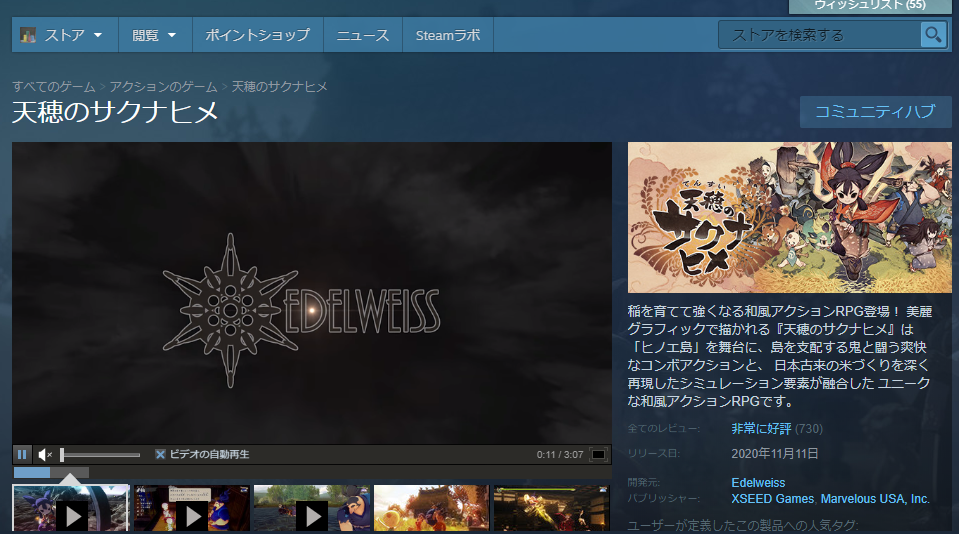This screenshot has height=534, width=959.
Task: Click the コミュニティハブ button
Action: (x=875, y=111)
